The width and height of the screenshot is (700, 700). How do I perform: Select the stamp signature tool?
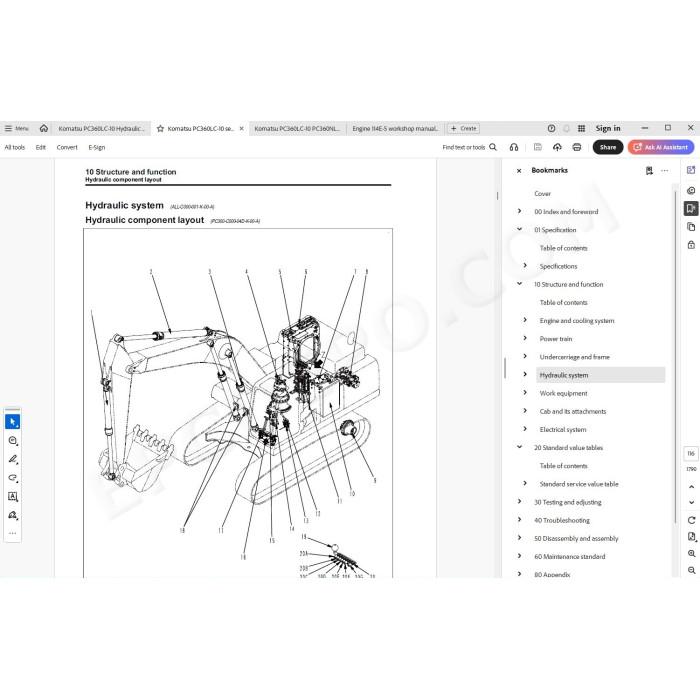(x=12, y=515)
